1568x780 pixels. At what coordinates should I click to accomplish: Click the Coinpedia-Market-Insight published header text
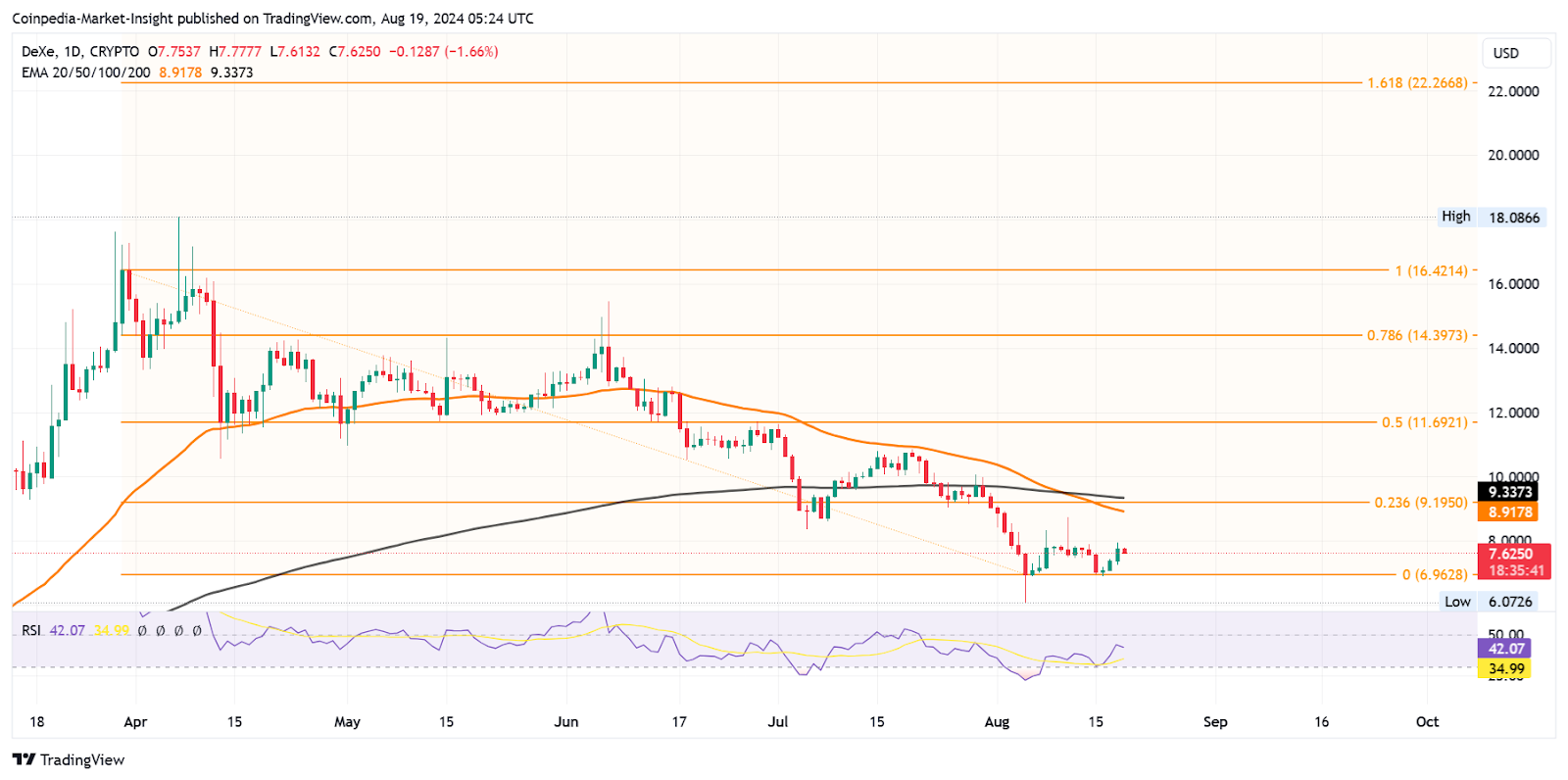[272, 19]
